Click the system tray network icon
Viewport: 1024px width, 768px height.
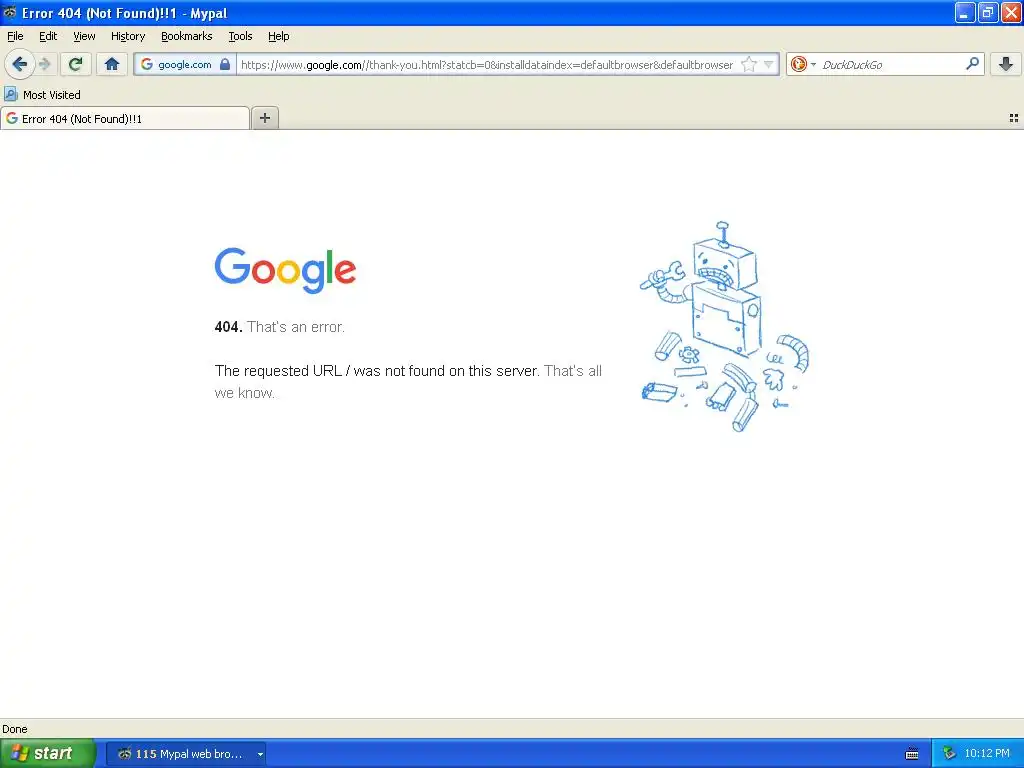click(949, 754)
